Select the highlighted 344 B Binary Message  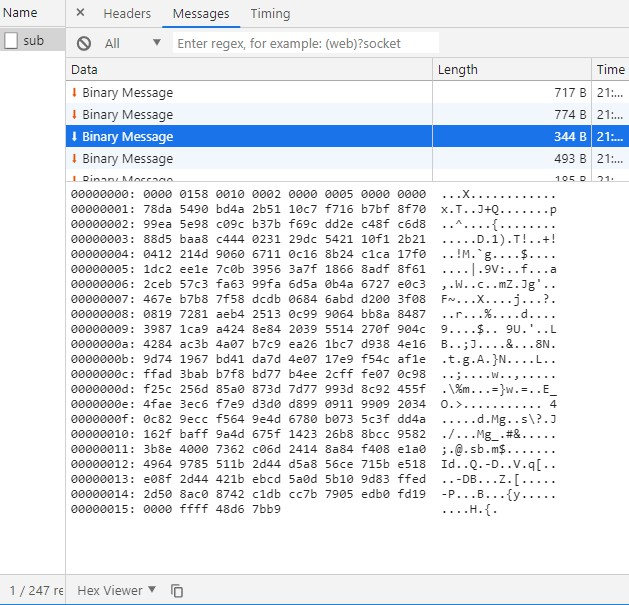250,137
